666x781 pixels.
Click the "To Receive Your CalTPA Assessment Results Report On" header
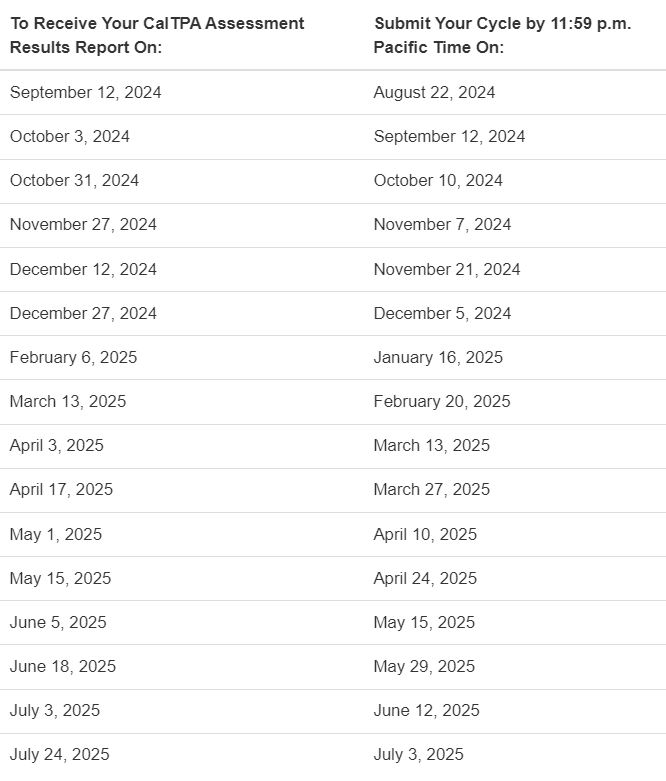click(157, 35)
